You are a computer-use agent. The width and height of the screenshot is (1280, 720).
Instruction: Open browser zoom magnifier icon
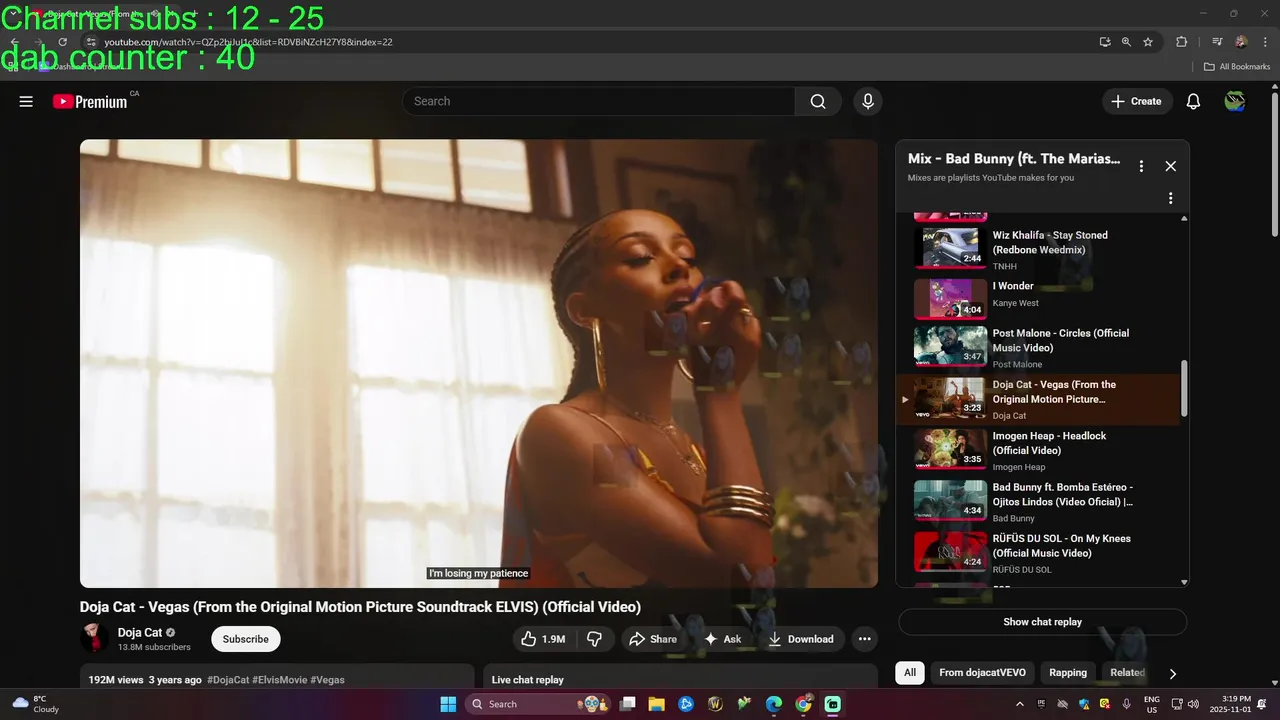coord(1126,42)
